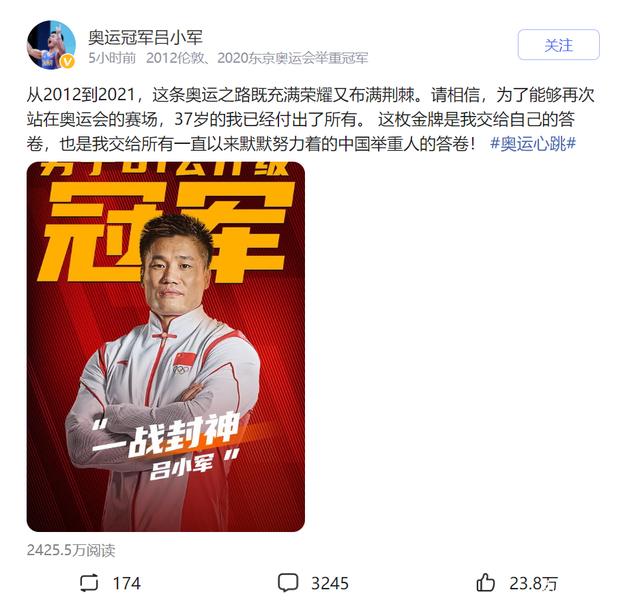Click the repost count 174
Screen dimensions: 640x605
(x=127, y=583)
